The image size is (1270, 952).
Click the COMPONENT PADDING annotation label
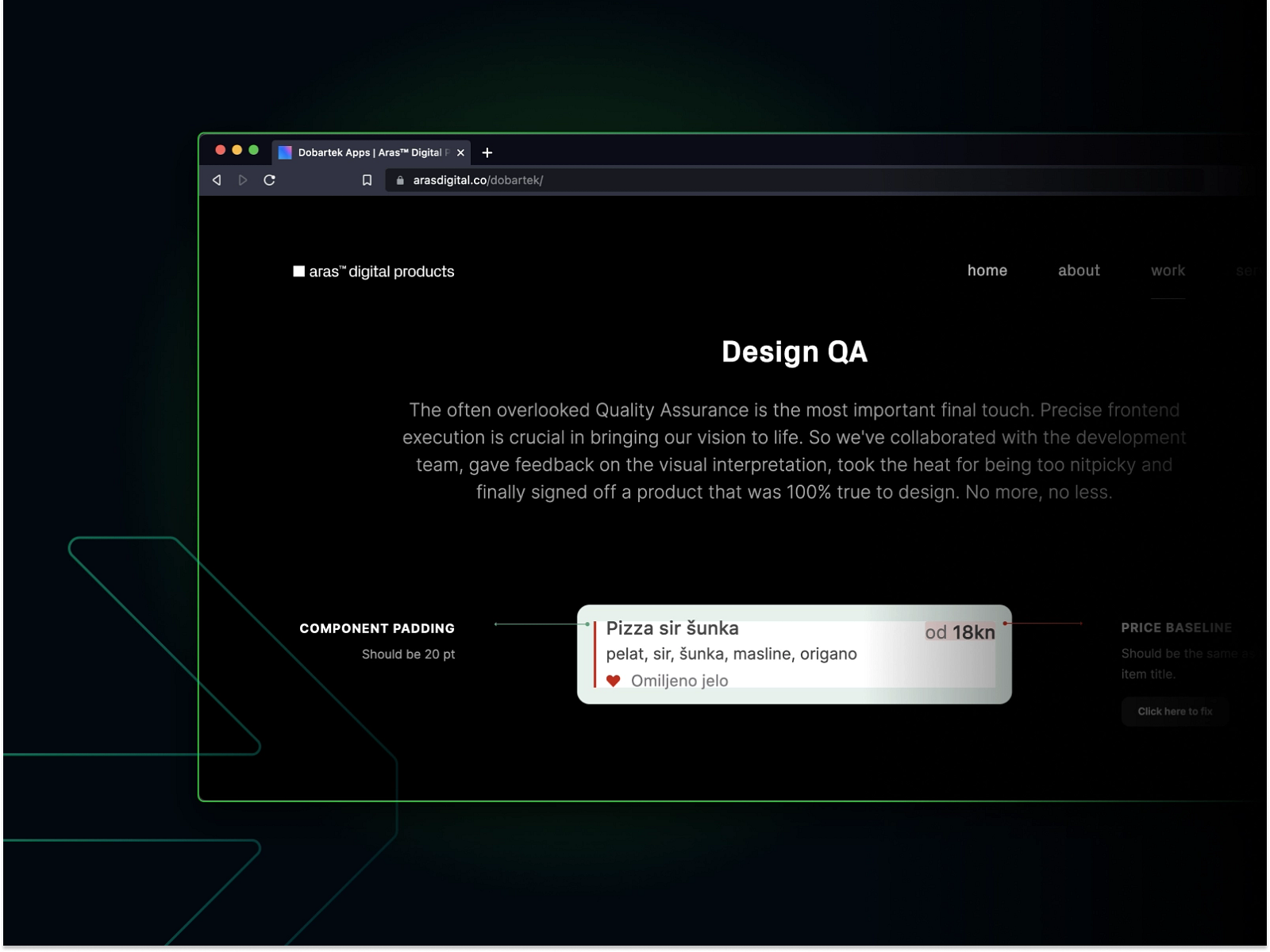(x=377, y=628)
